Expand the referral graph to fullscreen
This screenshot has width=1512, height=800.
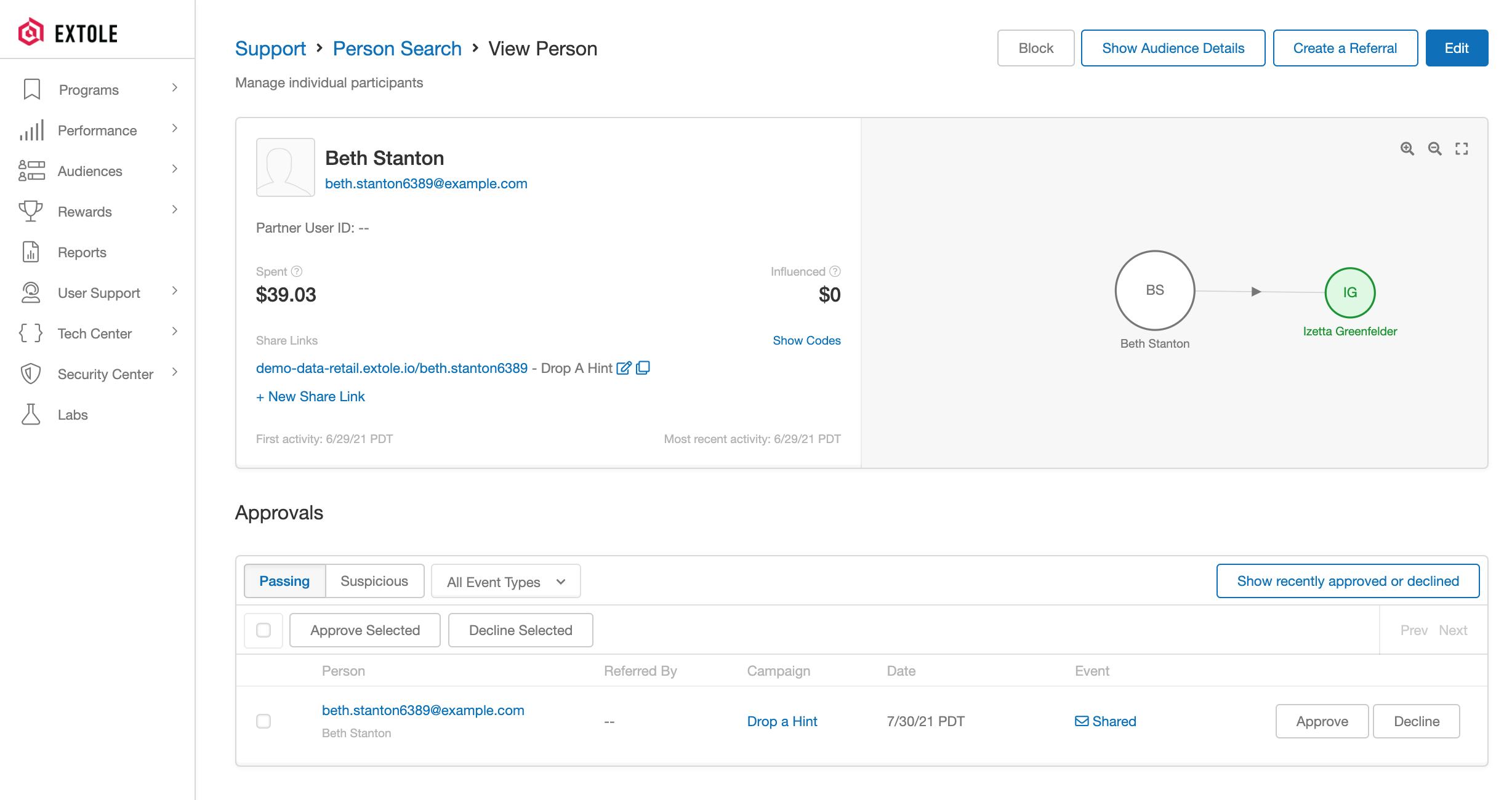point(1462,149)
